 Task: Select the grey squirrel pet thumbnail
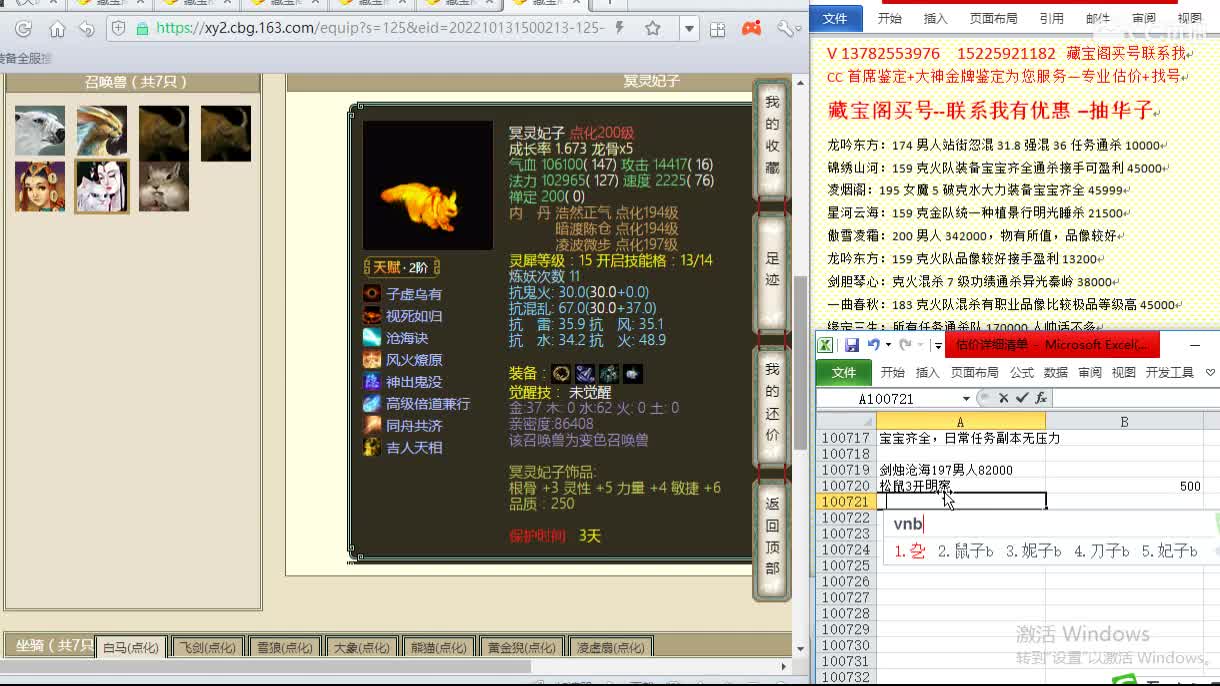[164, 187]
